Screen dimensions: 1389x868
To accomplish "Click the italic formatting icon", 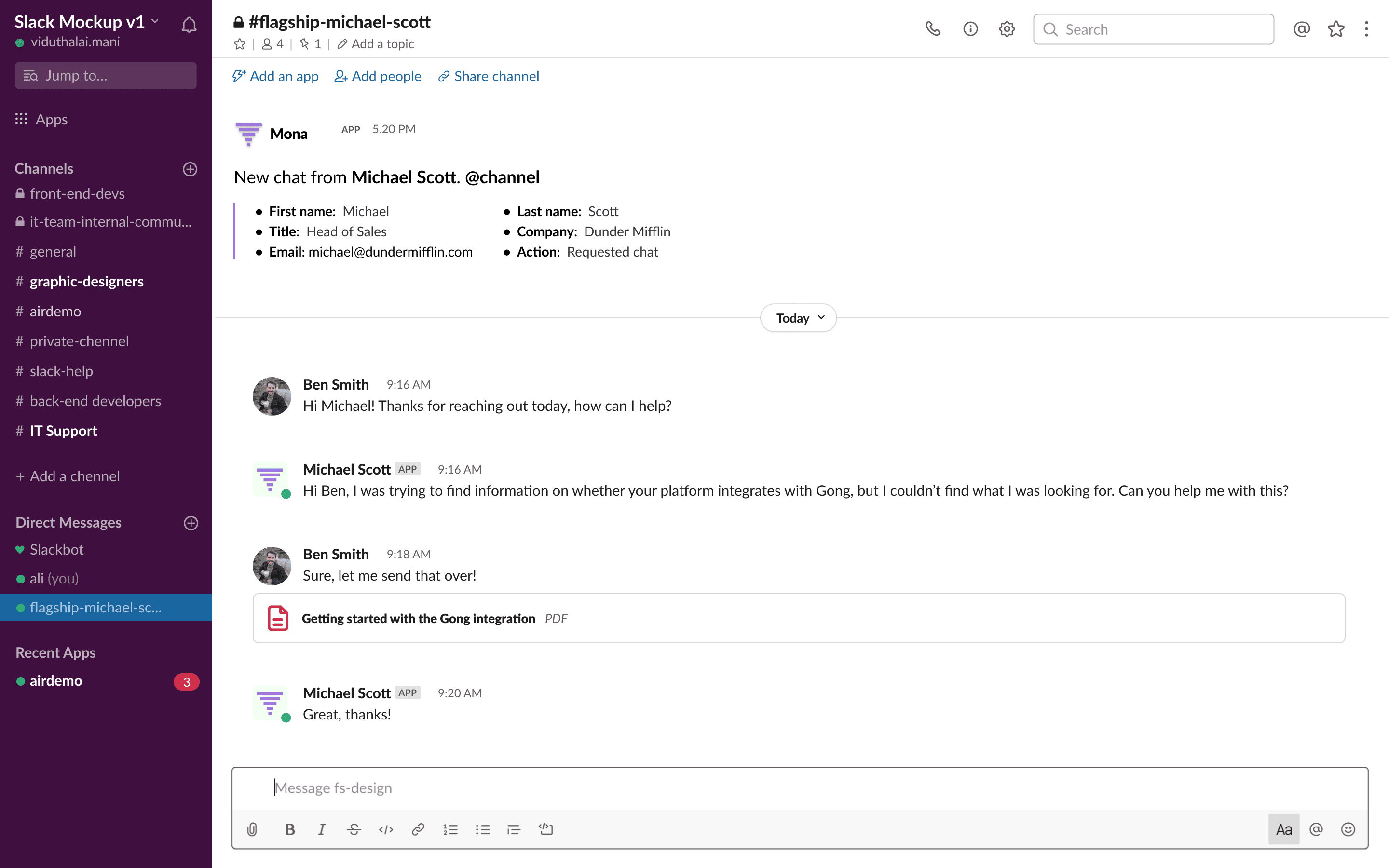I will [x=322, y=829].
